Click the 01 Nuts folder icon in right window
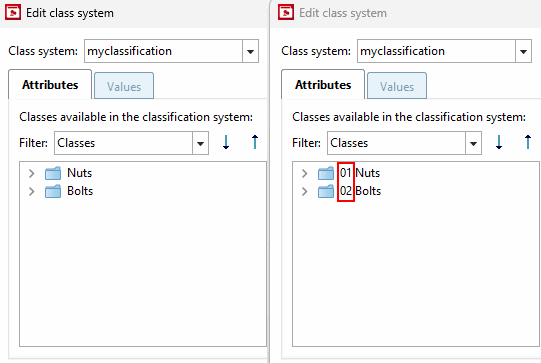 point(326,173)
